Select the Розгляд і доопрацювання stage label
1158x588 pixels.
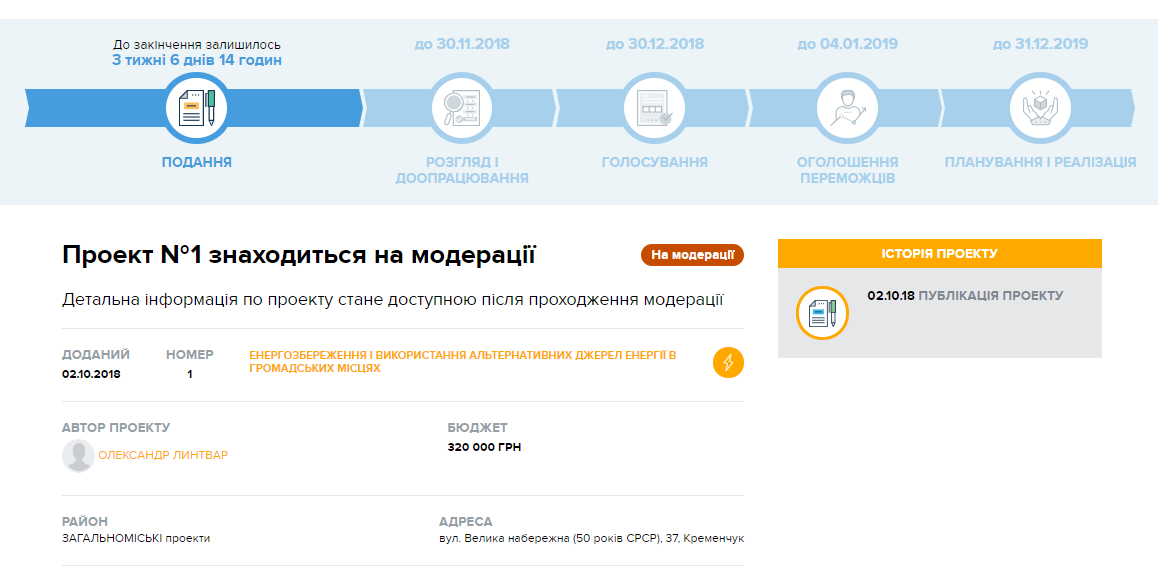tap(461, 170)
